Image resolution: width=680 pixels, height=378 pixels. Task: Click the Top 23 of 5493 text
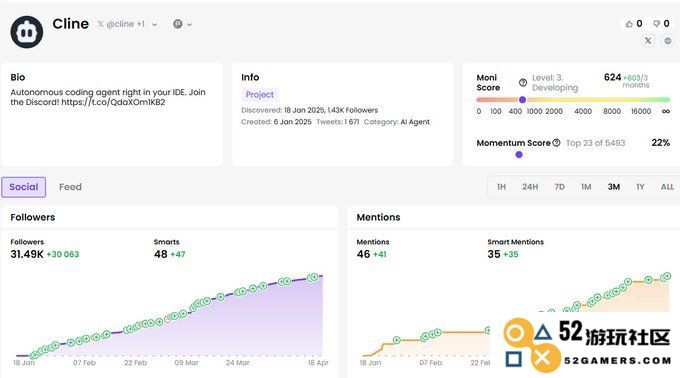pyautogui.click(x=595, y=143)
